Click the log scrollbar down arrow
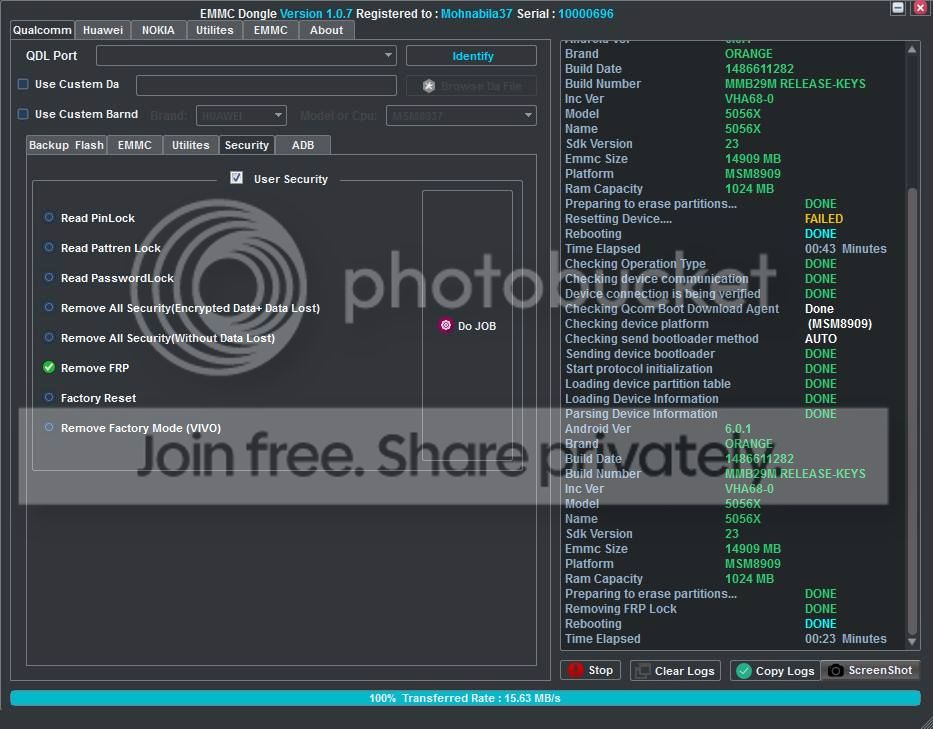 point(912,641)
